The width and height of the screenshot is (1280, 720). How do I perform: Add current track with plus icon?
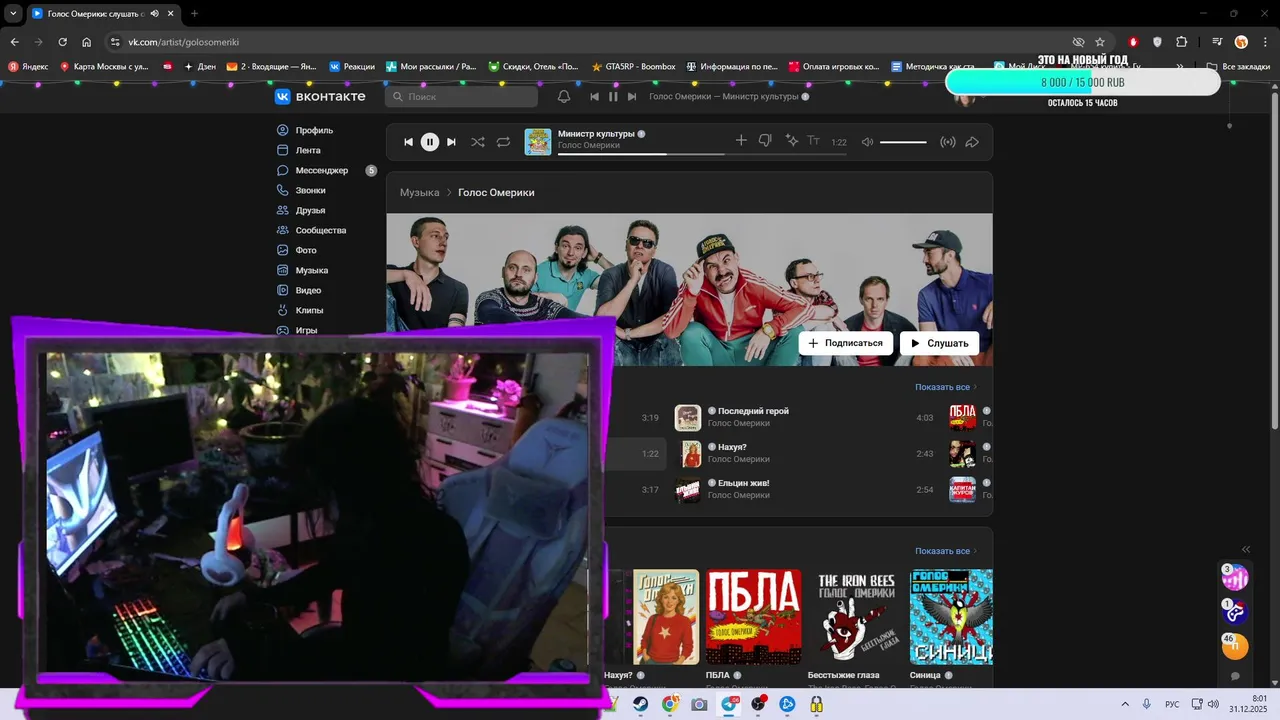coord(741,141)
